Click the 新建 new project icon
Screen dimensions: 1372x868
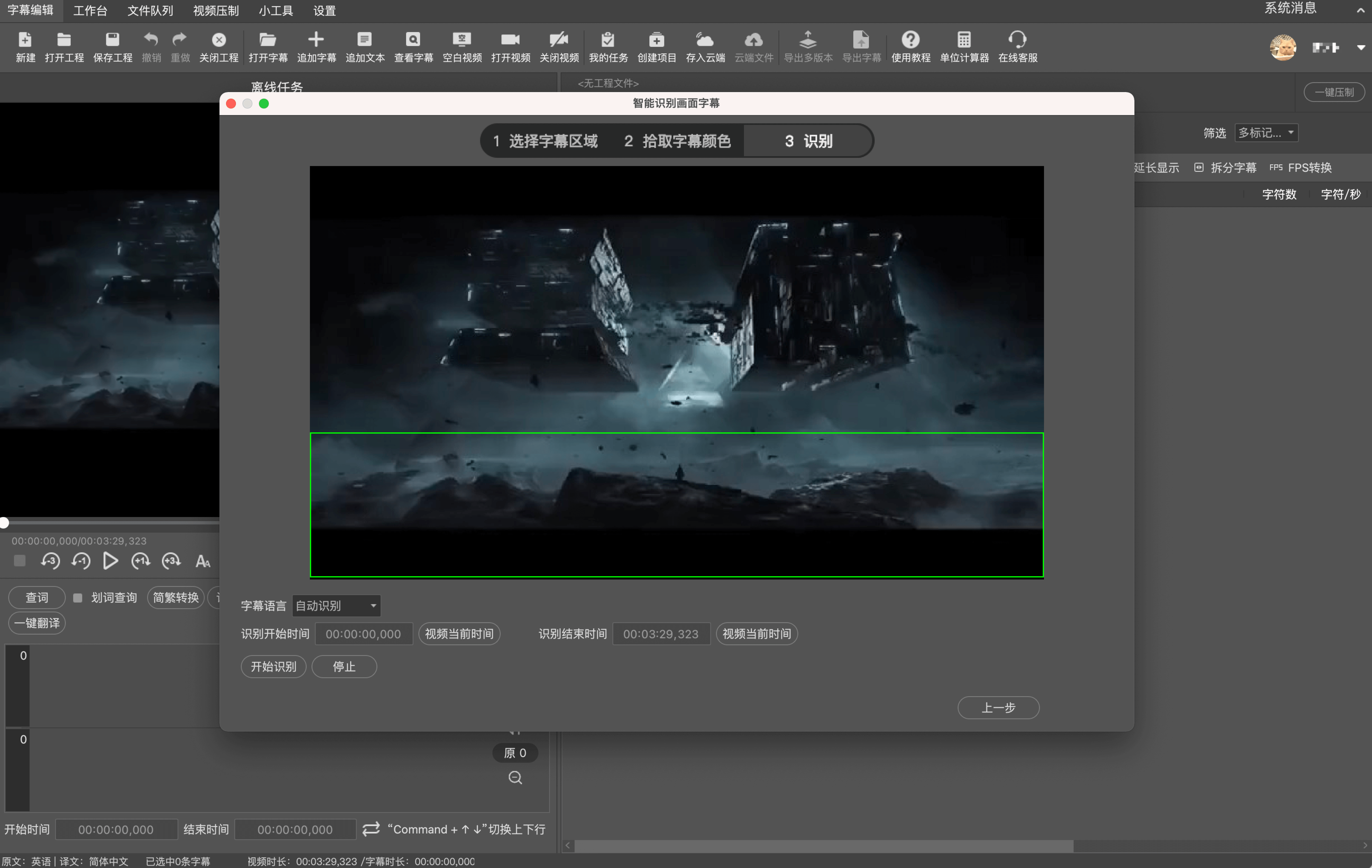click(25, 40)
